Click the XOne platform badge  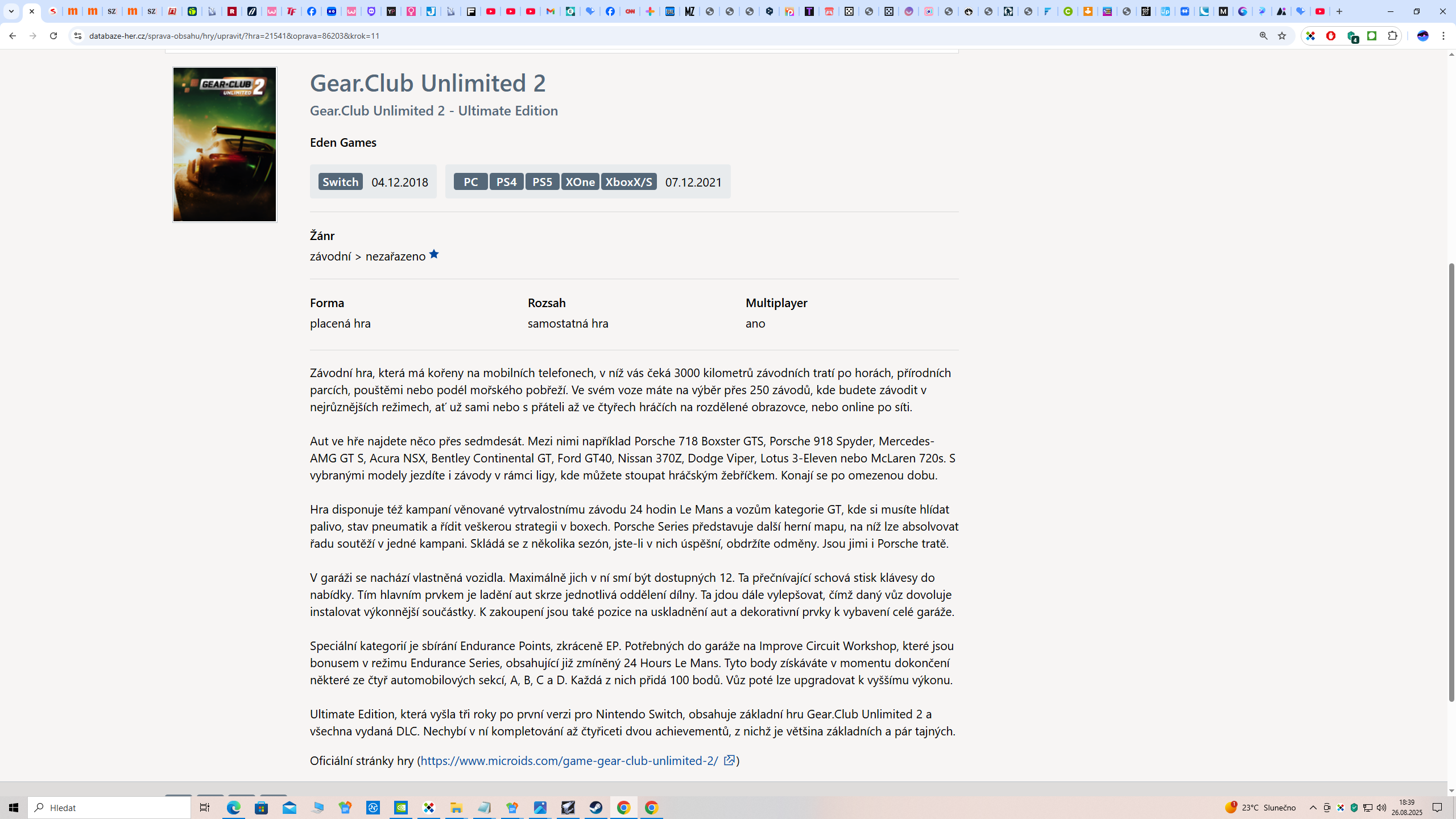pos(580,181)
